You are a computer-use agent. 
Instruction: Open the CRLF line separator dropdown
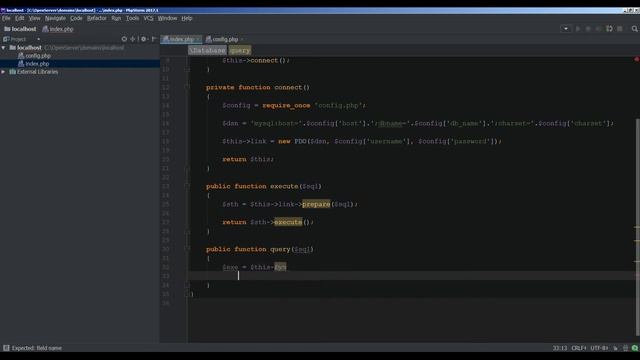pyautogui.click(x=579, y=348)
